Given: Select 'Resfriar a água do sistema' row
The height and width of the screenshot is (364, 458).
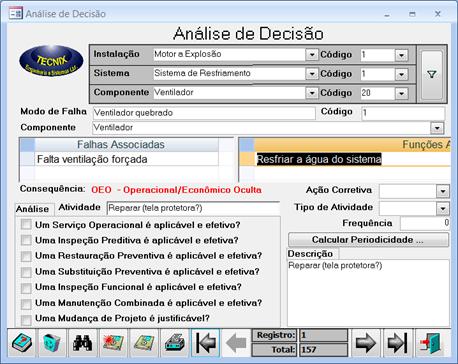Looking at the screenshot, I should pyautogui.click(x=352, y=159).
